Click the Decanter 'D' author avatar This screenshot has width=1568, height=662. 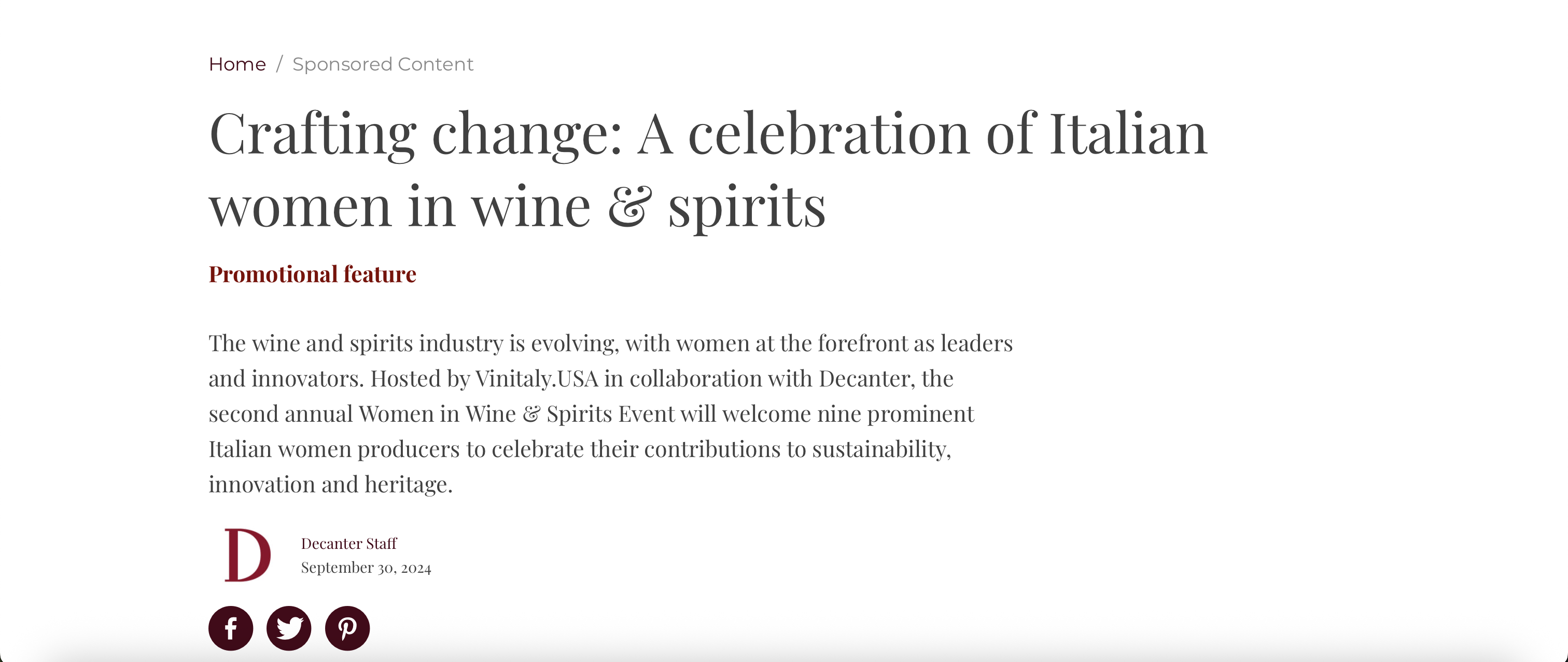coord(247,555)
